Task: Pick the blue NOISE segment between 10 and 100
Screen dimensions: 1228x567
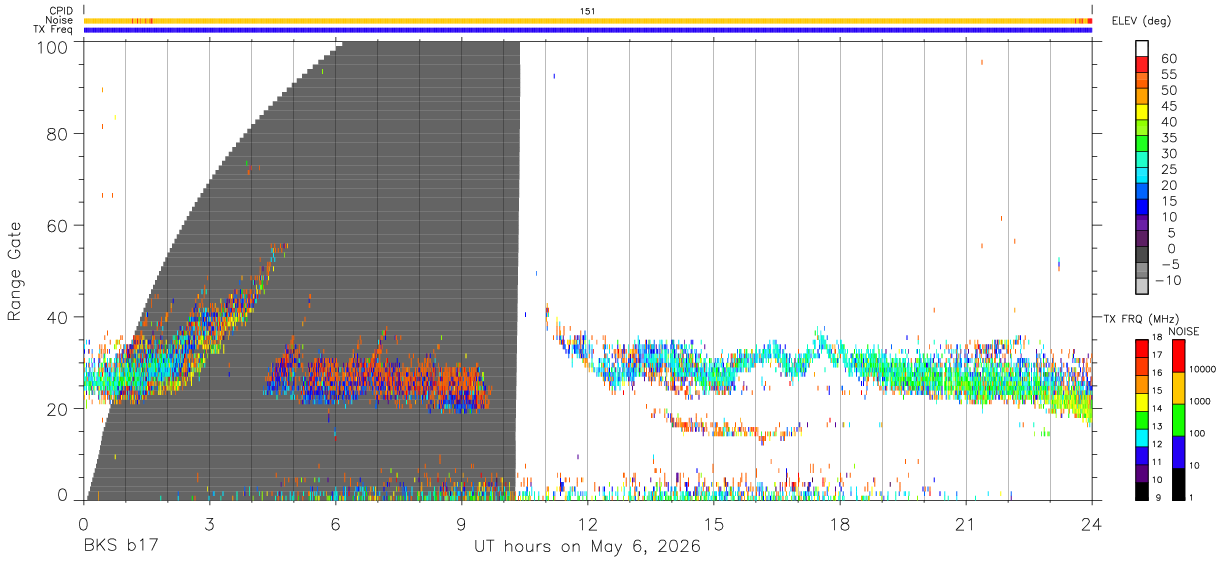Action: pos(1177,451)
